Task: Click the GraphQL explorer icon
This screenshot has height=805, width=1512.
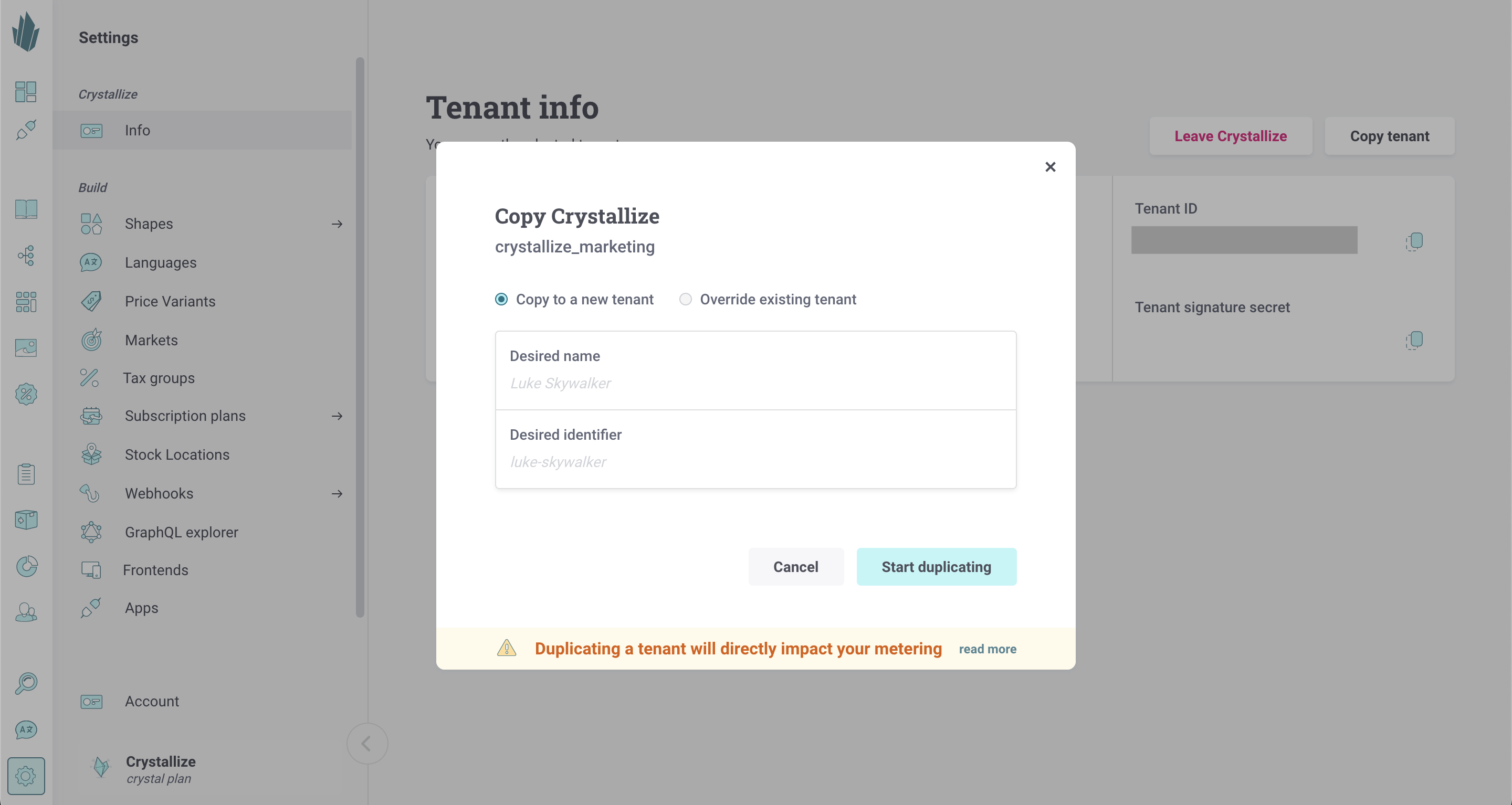Action: tap(91, 532)
